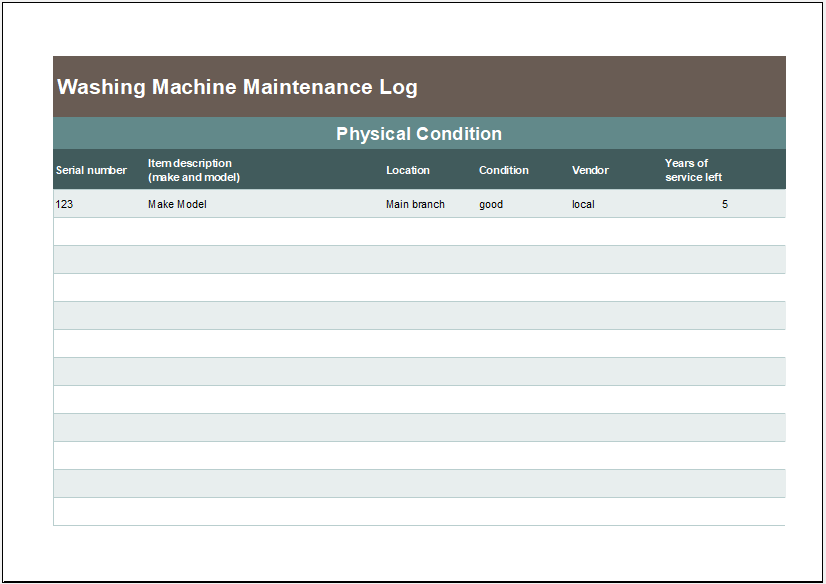Select the 'Serial number' column header

[91, 170]
